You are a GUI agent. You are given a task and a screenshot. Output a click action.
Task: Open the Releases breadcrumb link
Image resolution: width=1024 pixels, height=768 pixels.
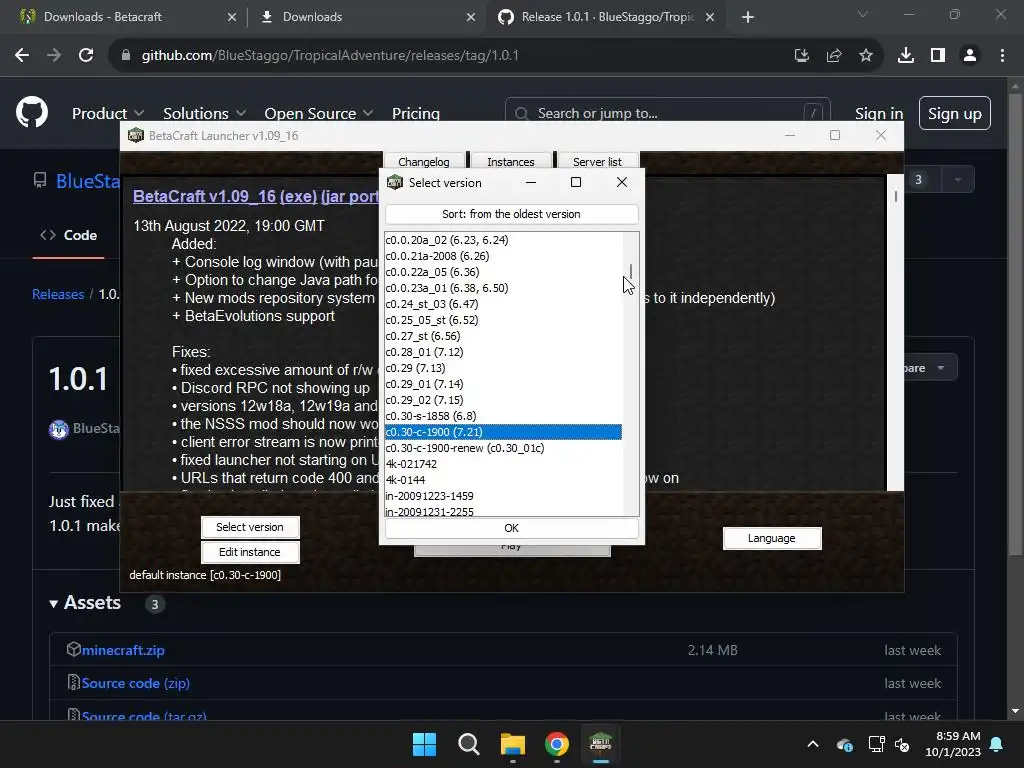58,294
